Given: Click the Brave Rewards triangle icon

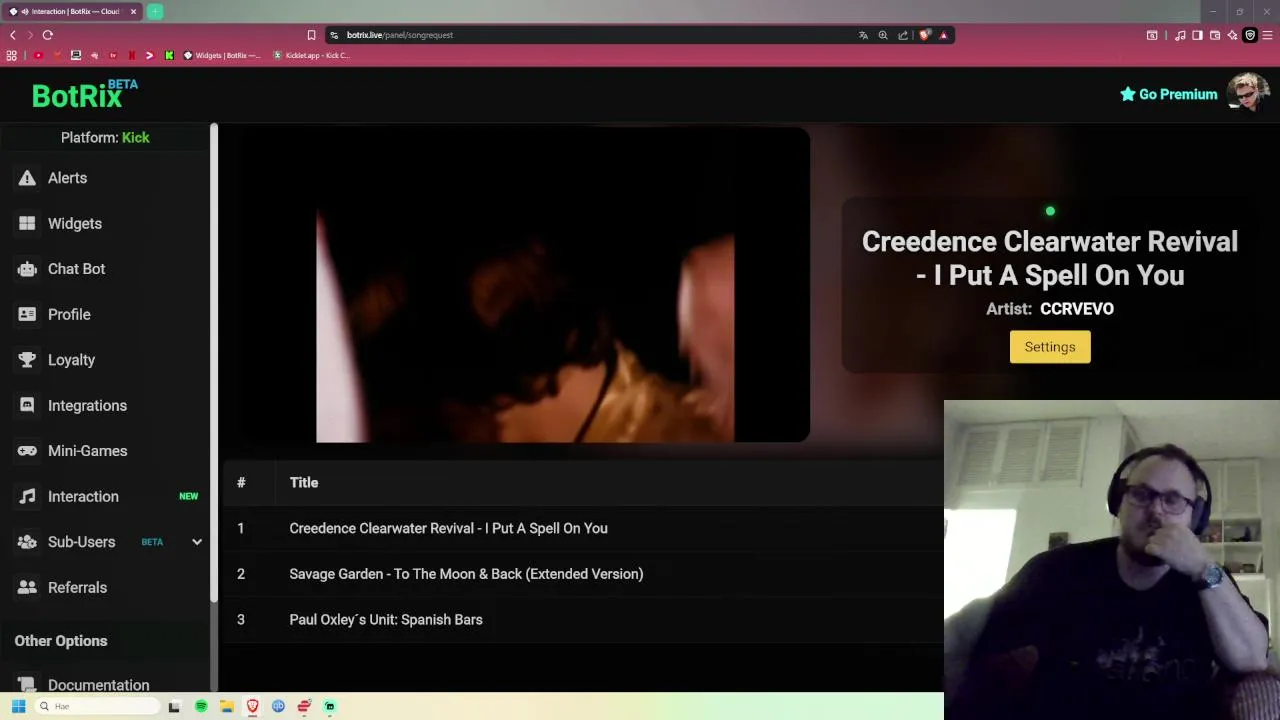Looking at the screenshot, I should [943, 35].
